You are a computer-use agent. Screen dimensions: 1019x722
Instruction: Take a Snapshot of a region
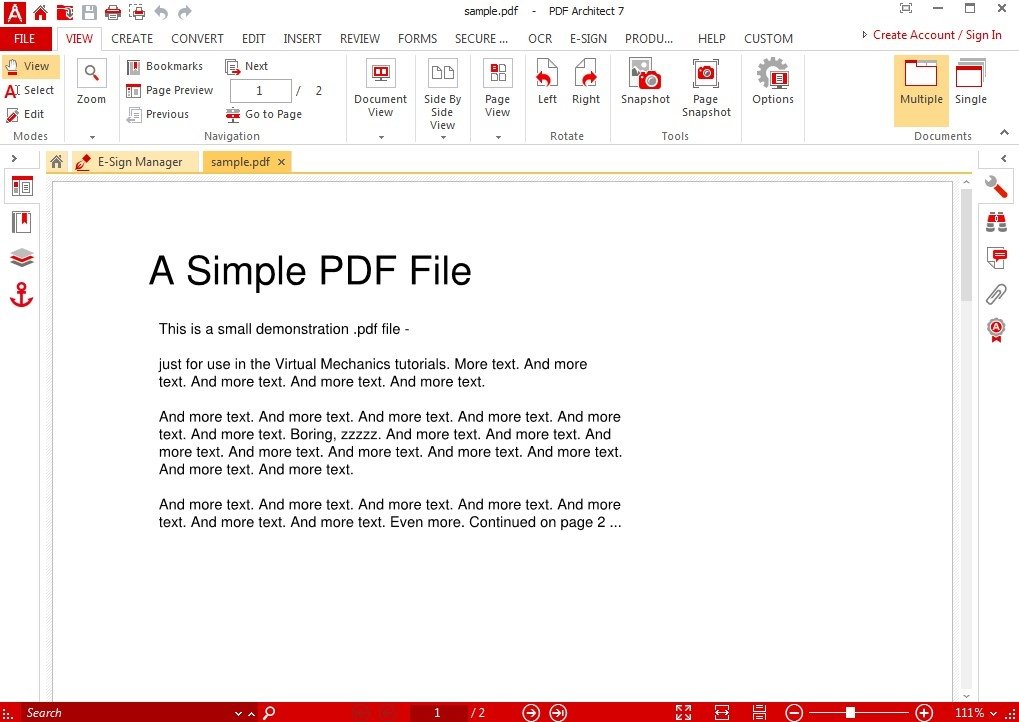645,82
